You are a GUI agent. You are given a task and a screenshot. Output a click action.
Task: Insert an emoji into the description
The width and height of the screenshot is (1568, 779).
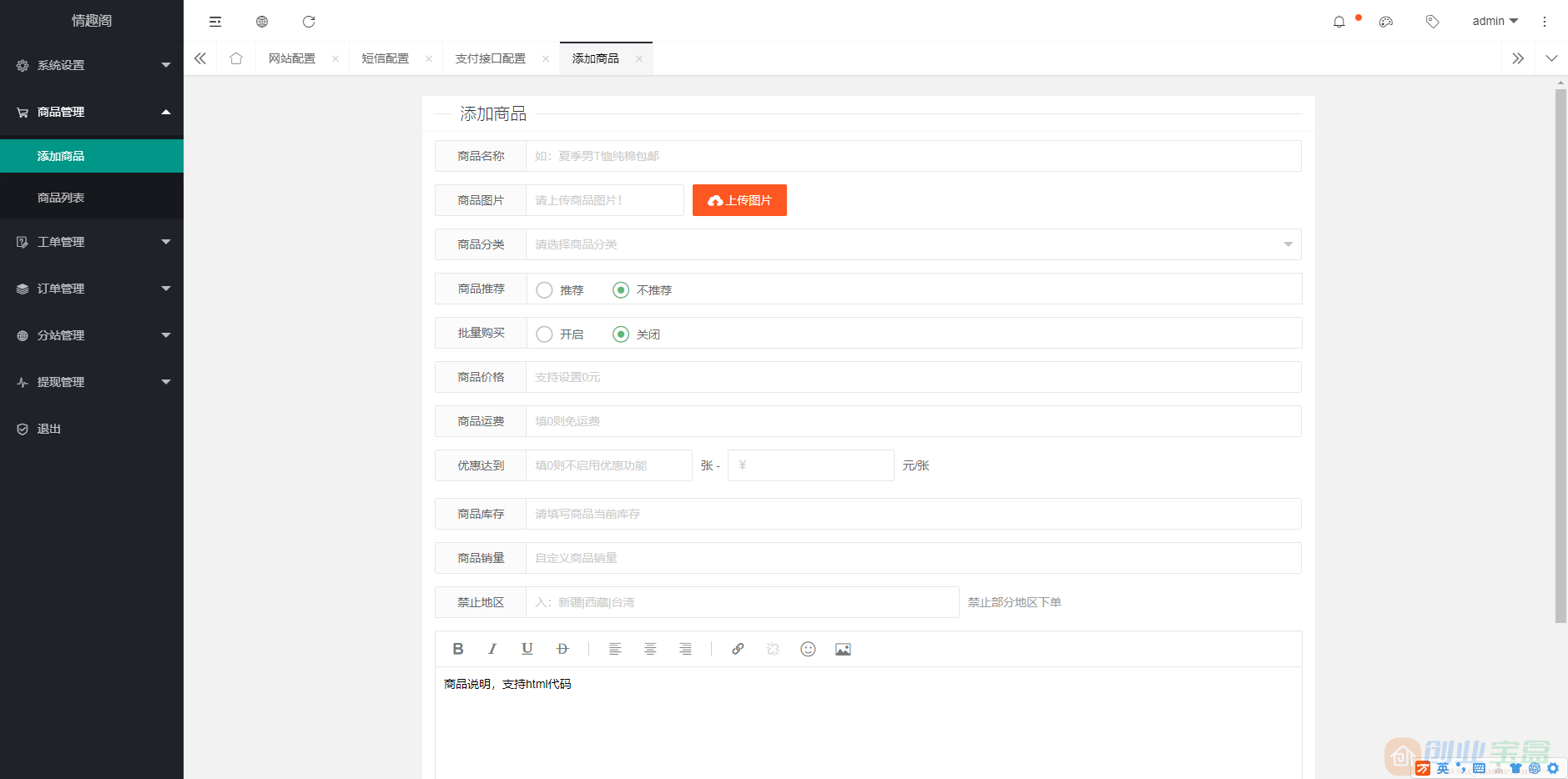pyautogui.click(x=807, y=648)
